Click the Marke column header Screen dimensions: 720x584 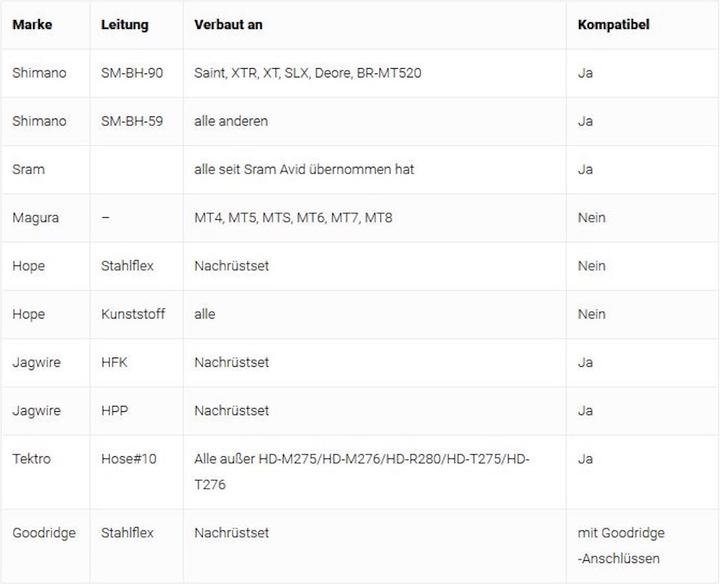[32, 25]
